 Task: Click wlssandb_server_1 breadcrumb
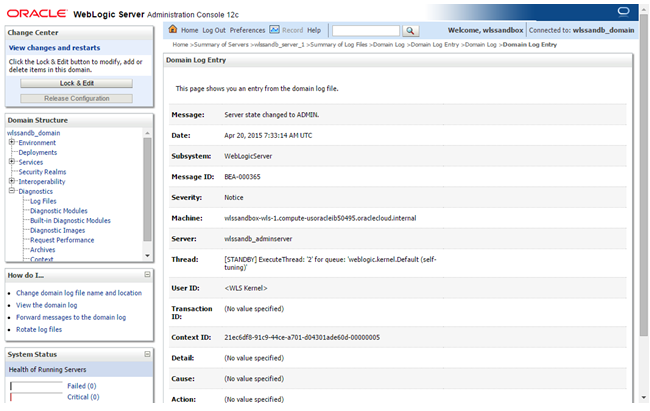279,45
